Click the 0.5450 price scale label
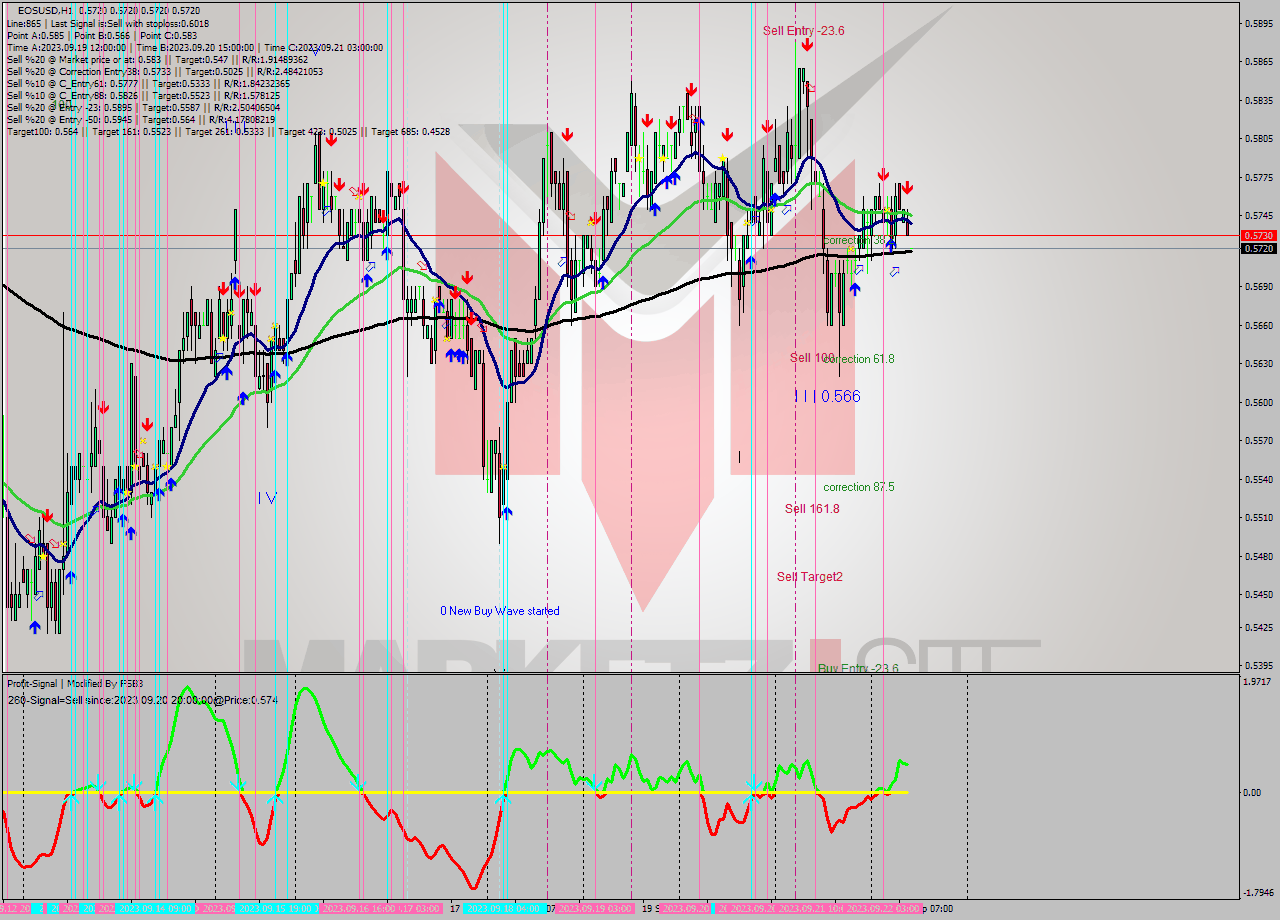This screenshot has height=920, width=1280. point(1258,595)
